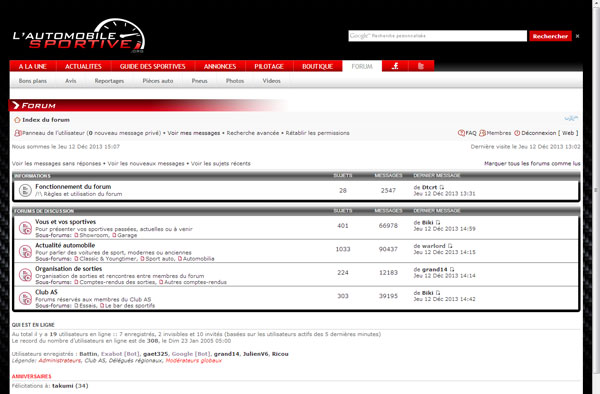600x394 pixels.
Task: Open the Showroom sub-forum link
Action: [94, 235]
